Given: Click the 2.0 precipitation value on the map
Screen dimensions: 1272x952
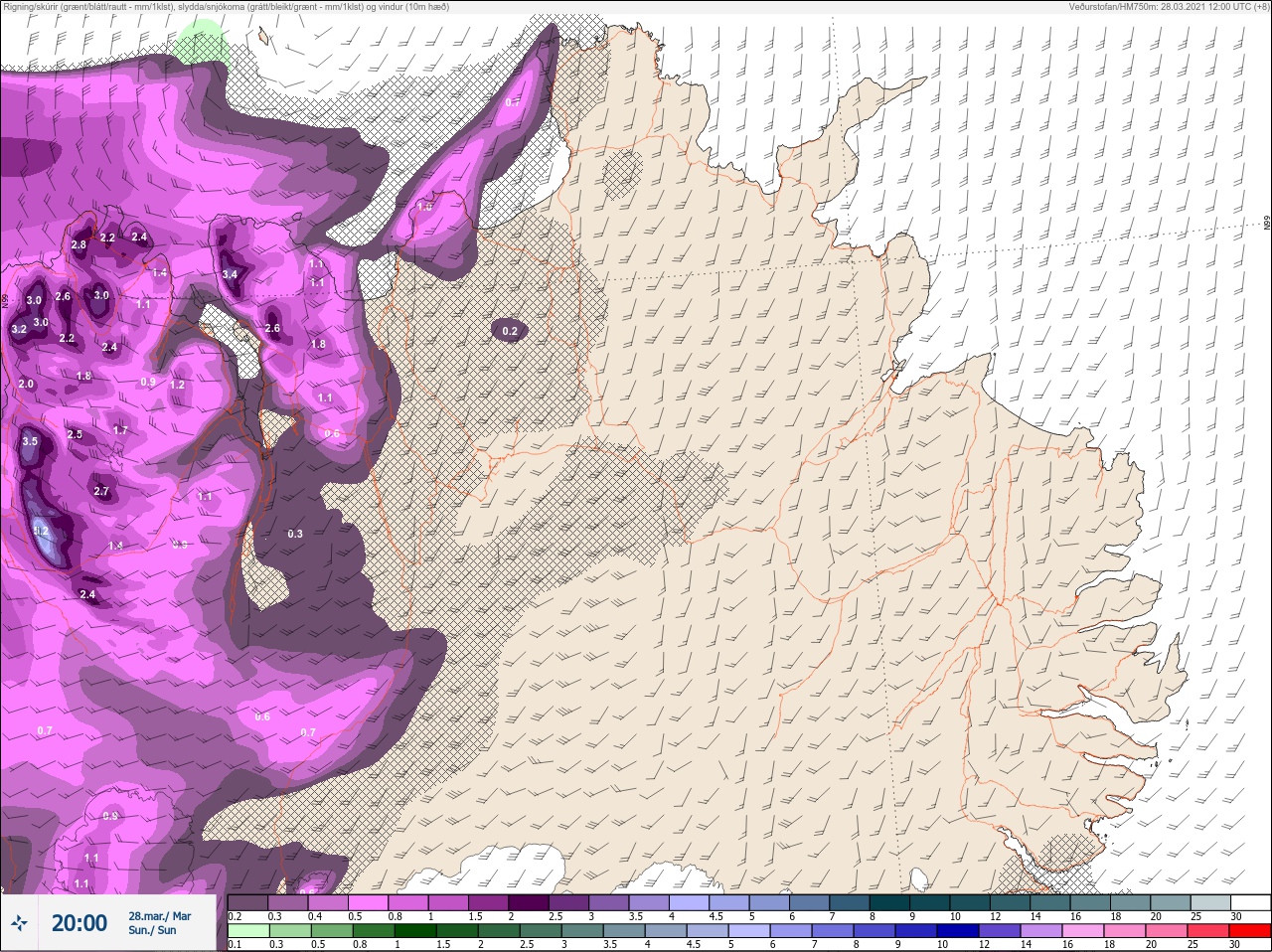Looking at the screenshot, I should point(26,384).
